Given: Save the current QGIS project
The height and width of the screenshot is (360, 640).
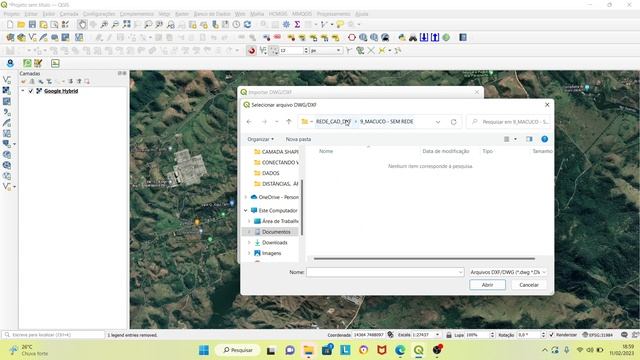Looking at the screenshot, I should click(32, 24).
